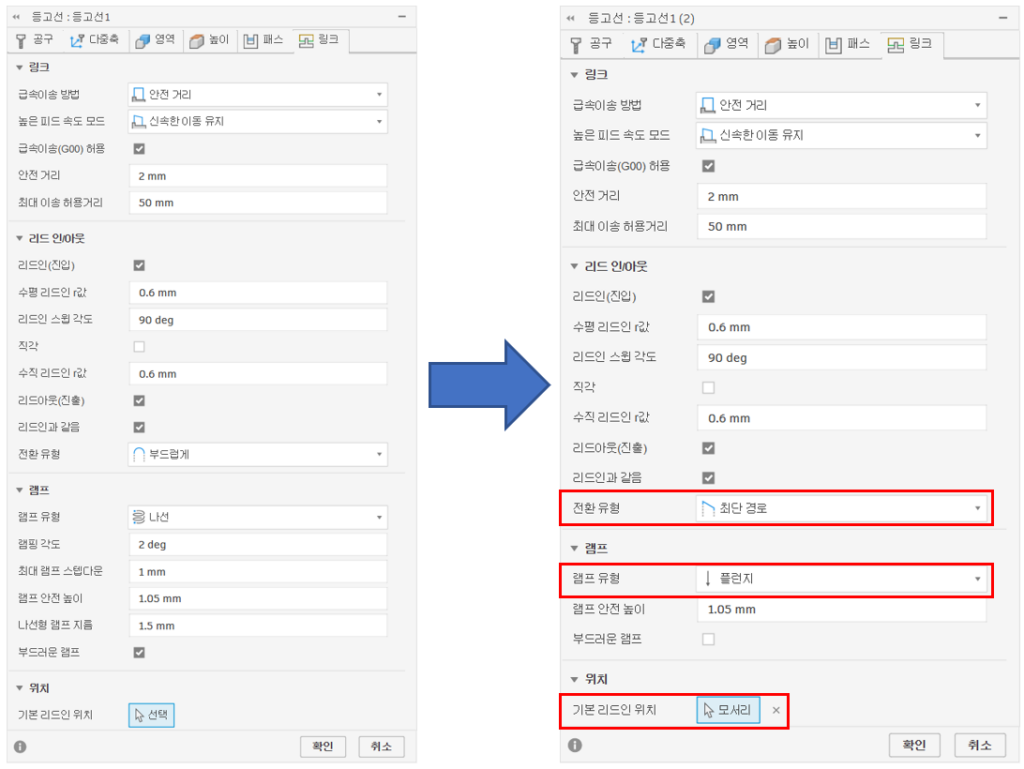Switch to the 다중축 tab in the right panel
This screenshot has width=1024, height=769.
tap(656, 45)
